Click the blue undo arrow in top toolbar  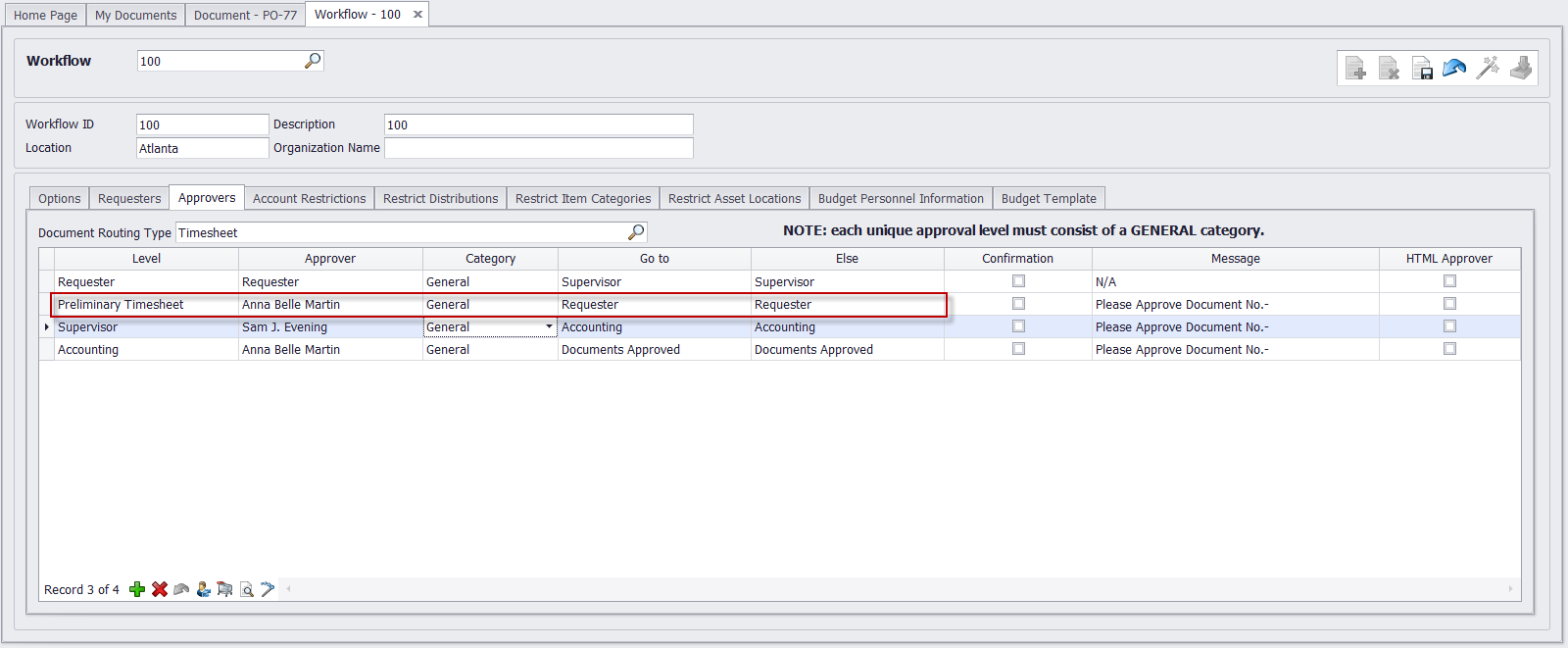click(x=1454, y=68)
